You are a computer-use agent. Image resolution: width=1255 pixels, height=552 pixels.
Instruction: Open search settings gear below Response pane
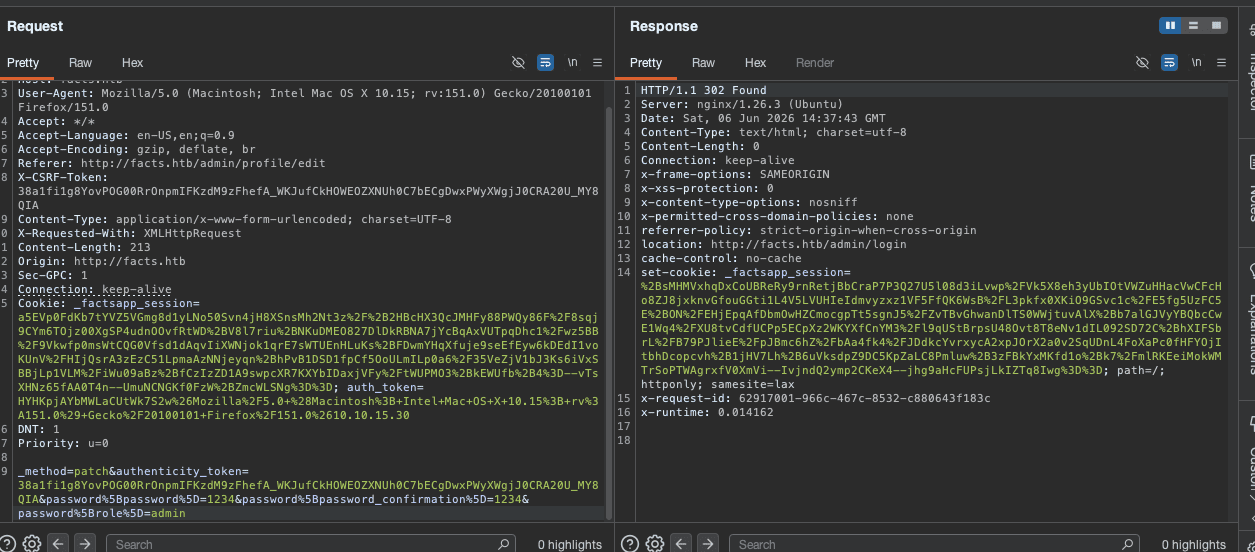pyautogui.click(x=654, y=544)
